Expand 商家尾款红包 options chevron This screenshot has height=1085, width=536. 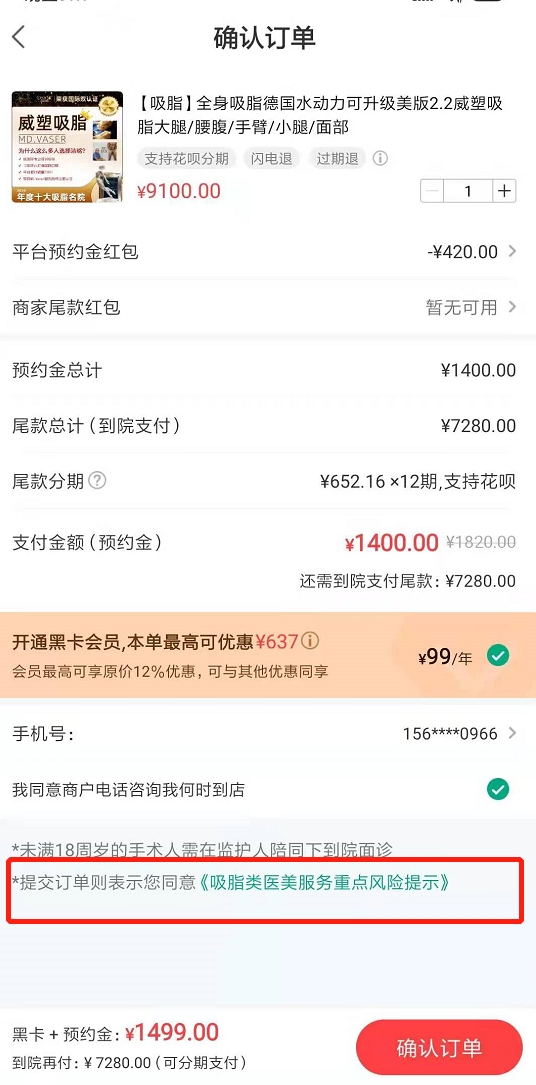click(x=512, y=307)
